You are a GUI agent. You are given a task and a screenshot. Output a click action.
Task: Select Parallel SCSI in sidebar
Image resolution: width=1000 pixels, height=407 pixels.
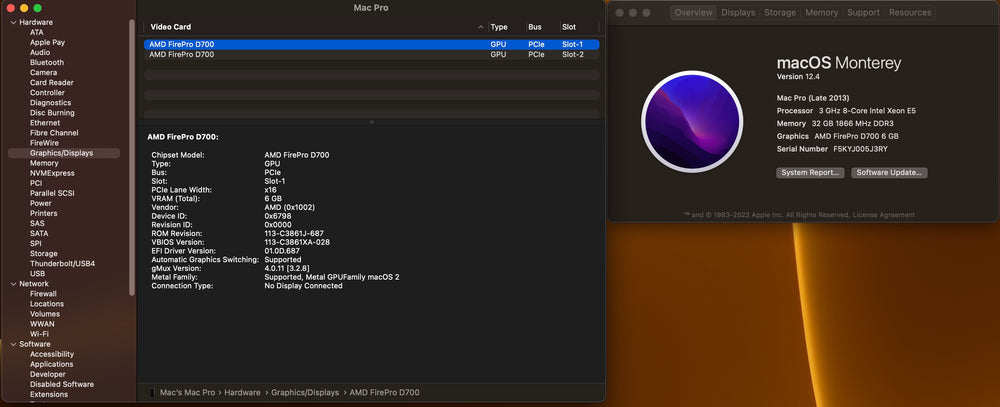[52, 193]
